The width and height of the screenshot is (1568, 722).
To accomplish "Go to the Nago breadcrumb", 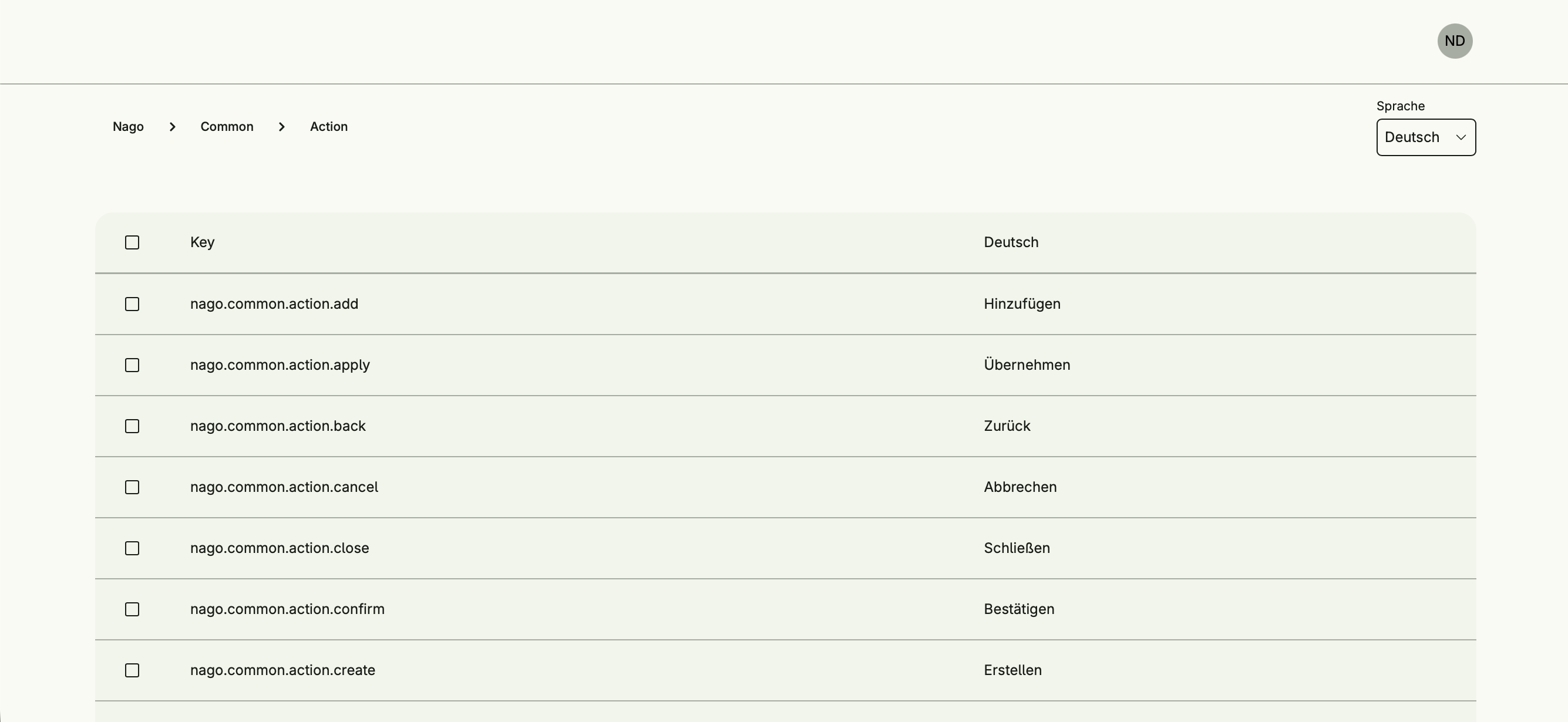I will pos(128,127).
